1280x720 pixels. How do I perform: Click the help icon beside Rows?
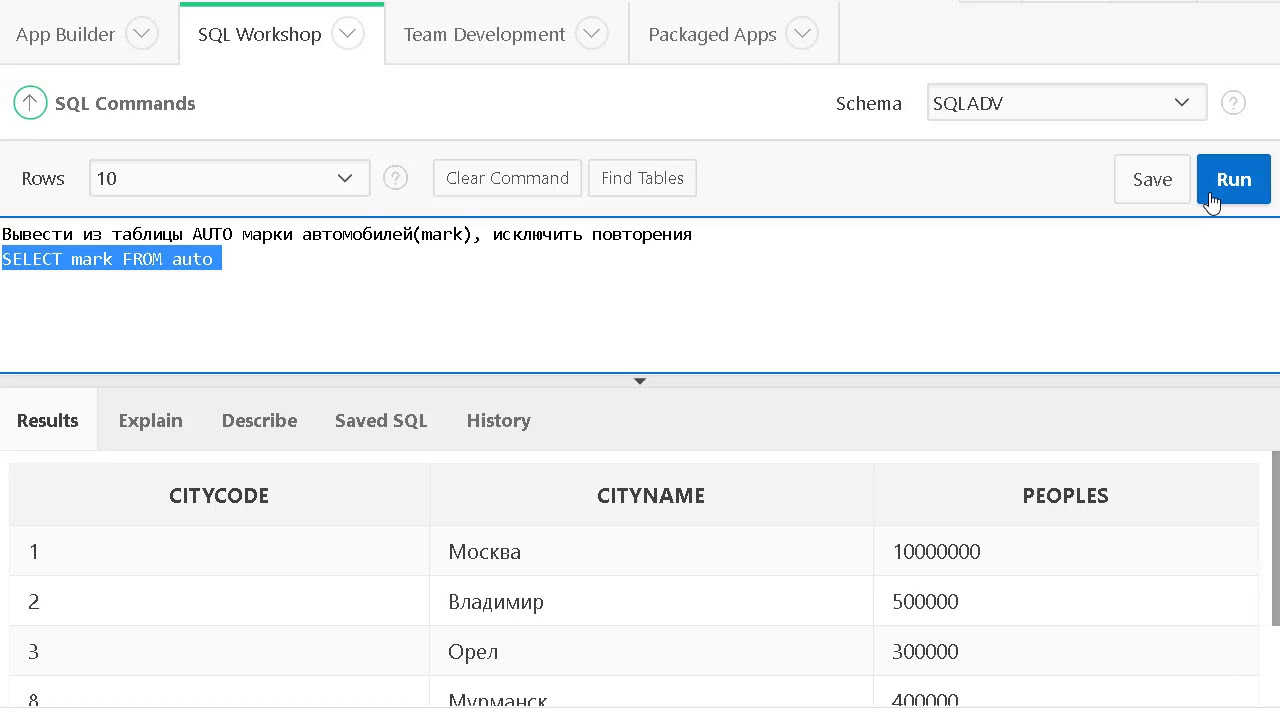tap(395, 178)
